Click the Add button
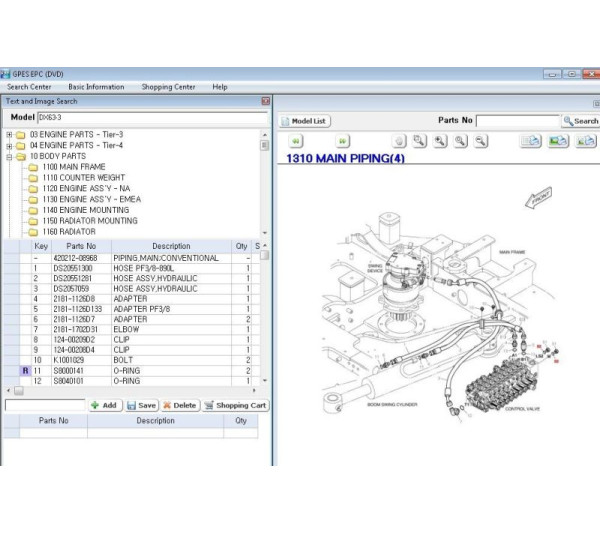Screen dimensions: 600x533 [x=104, y=405]
